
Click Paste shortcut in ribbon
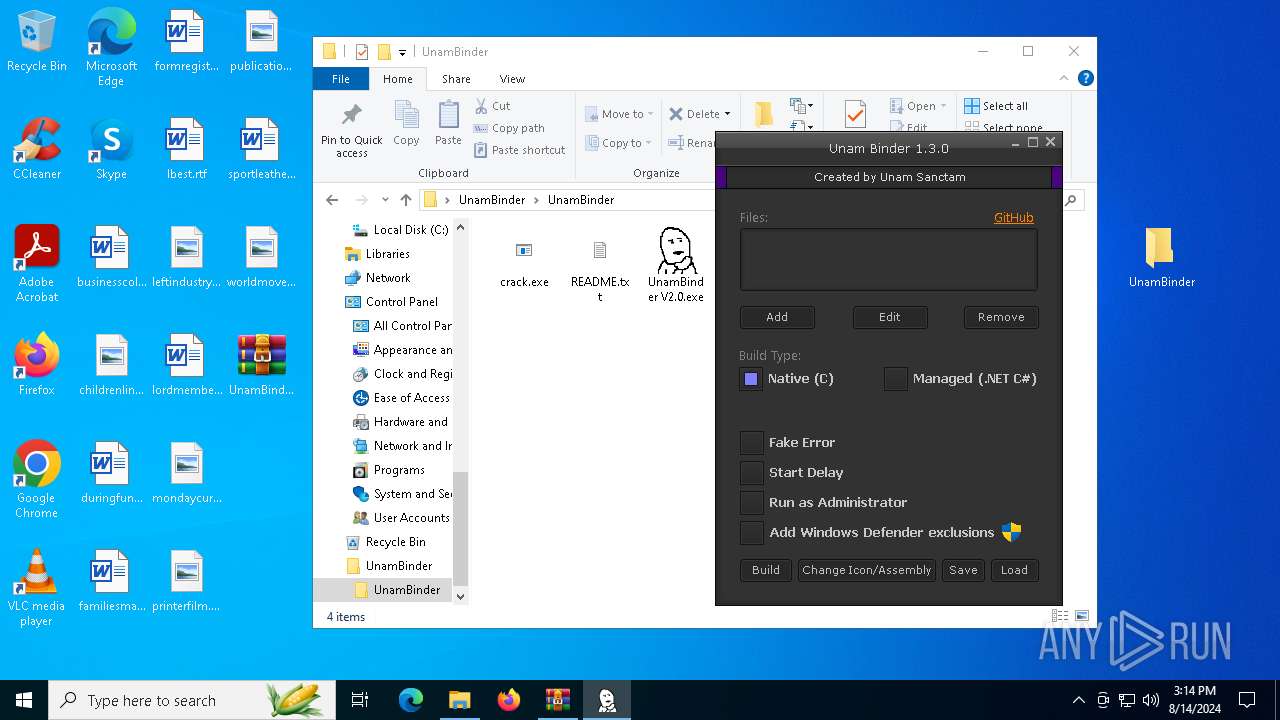tap(520, 150)
